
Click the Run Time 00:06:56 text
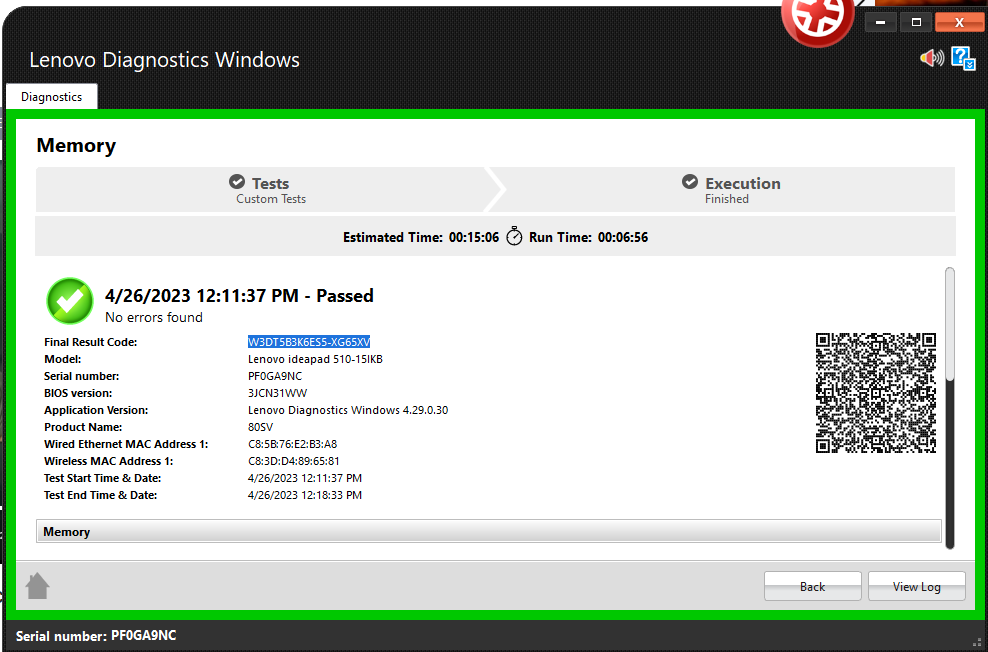coord(589,237)
